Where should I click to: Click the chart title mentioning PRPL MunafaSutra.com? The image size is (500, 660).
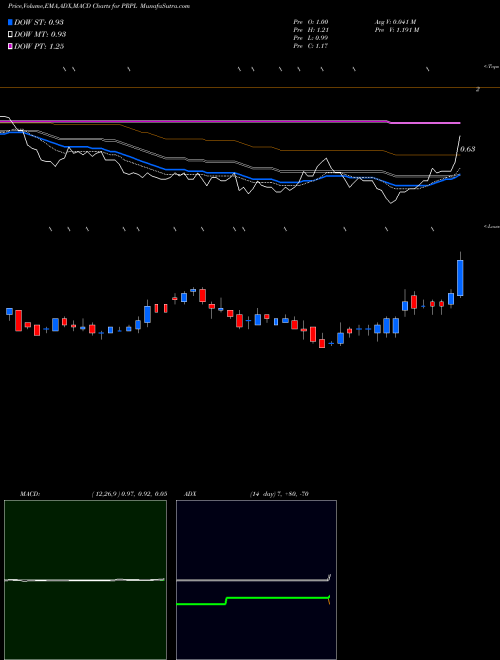[99, 6]
